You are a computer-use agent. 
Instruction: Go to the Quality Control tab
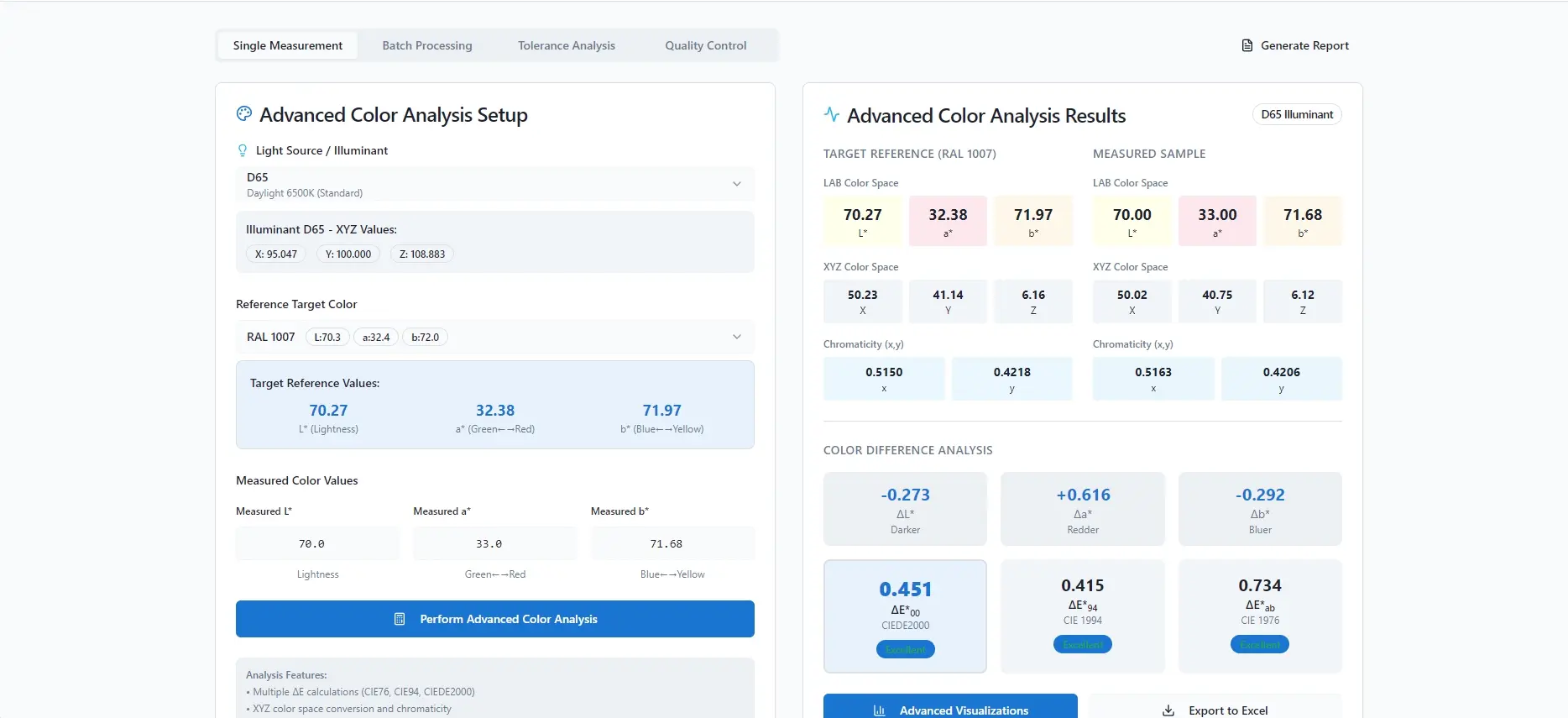pyautogui.click(x=706, y=45)
